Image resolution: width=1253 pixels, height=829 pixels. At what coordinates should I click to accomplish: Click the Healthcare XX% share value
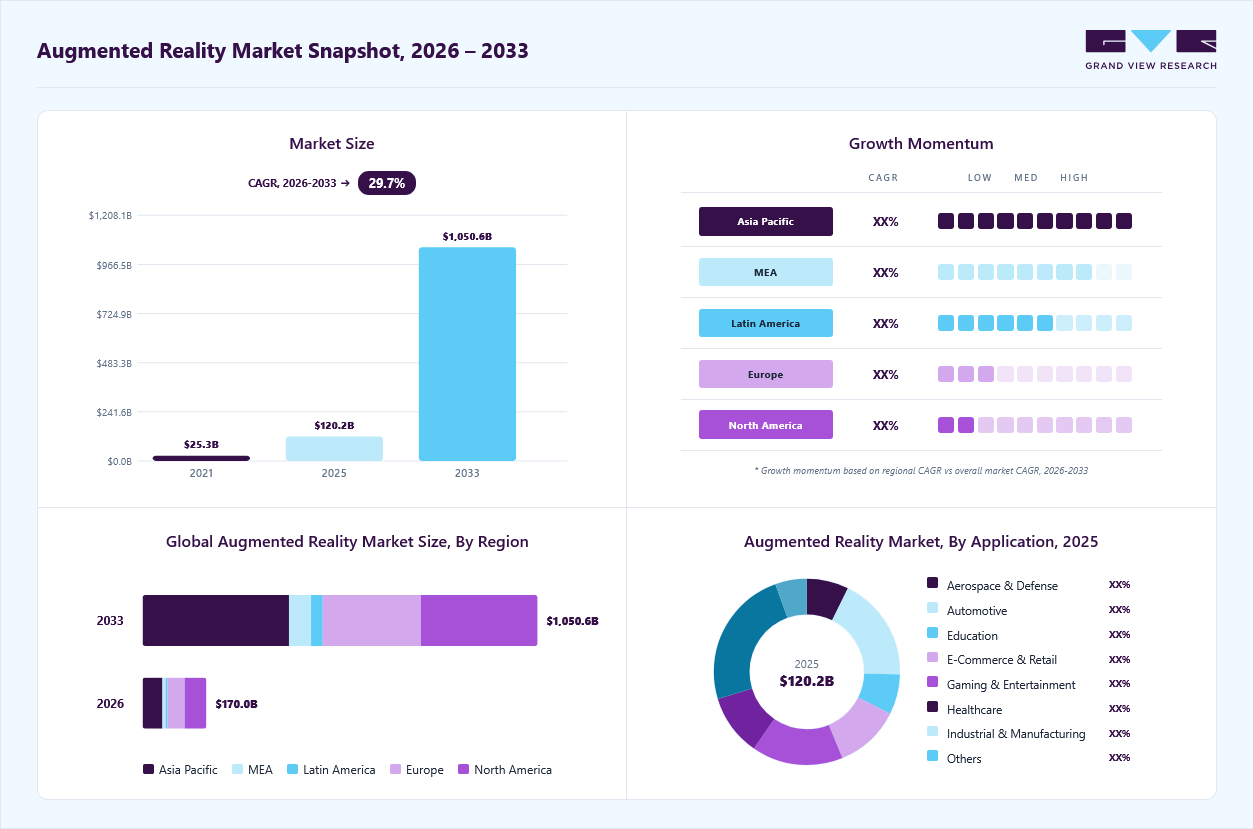(1120, 709)
